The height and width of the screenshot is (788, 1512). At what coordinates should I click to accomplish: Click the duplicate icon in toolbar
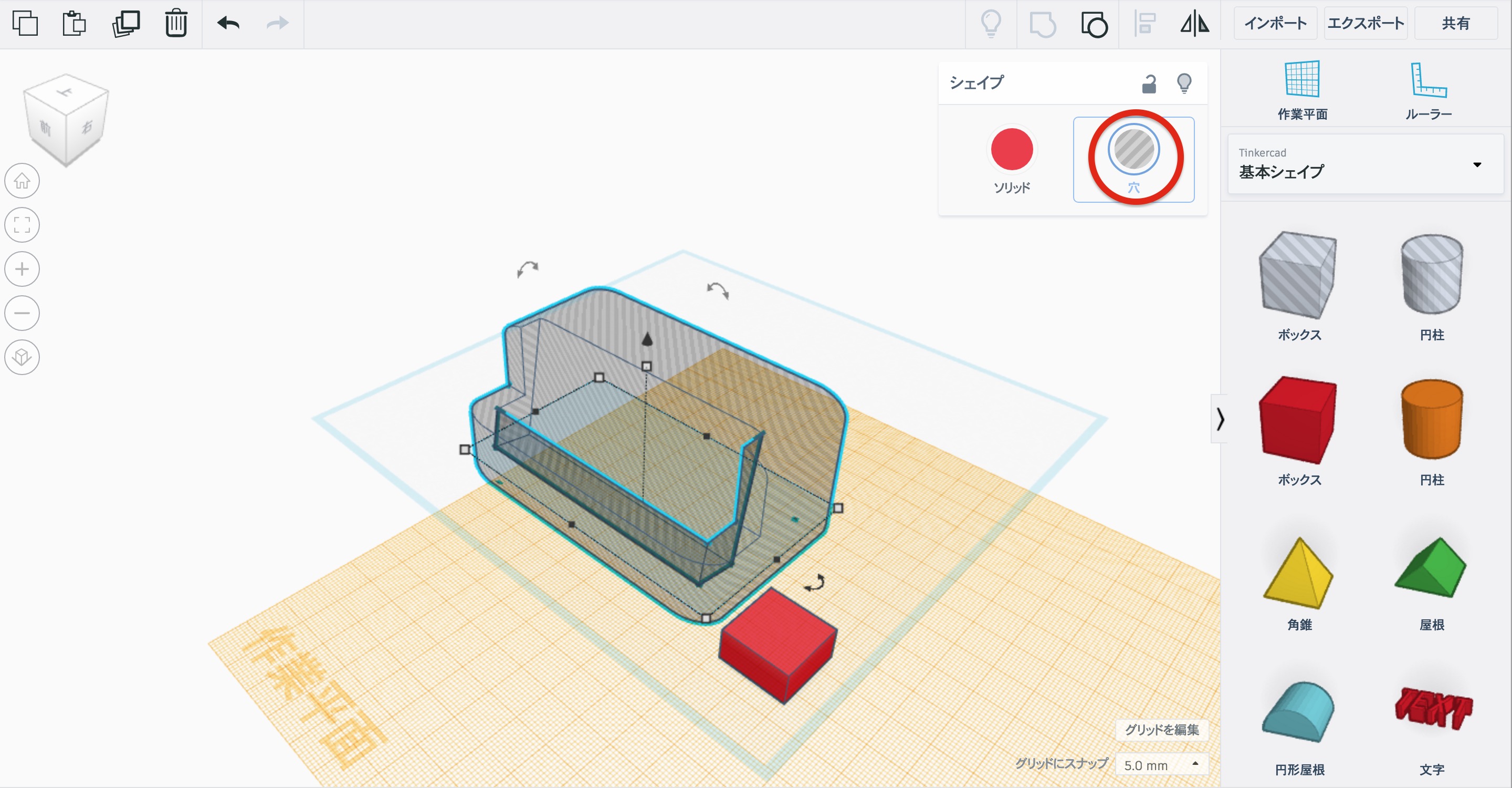coord(125,24)
